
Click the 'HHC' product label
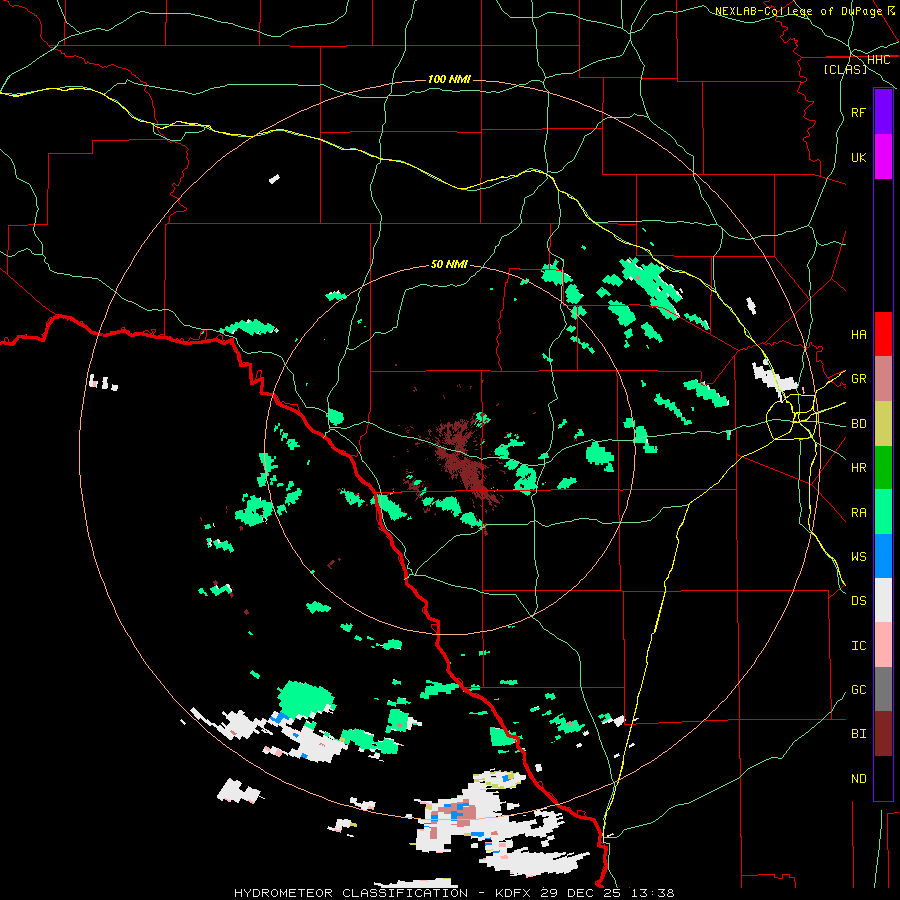pyautogui.click(x=878, y=60)
